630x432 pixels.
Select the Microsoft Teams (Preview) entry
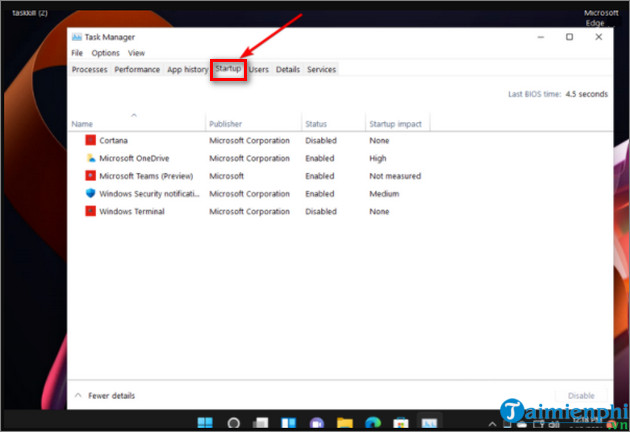[146, 176]
